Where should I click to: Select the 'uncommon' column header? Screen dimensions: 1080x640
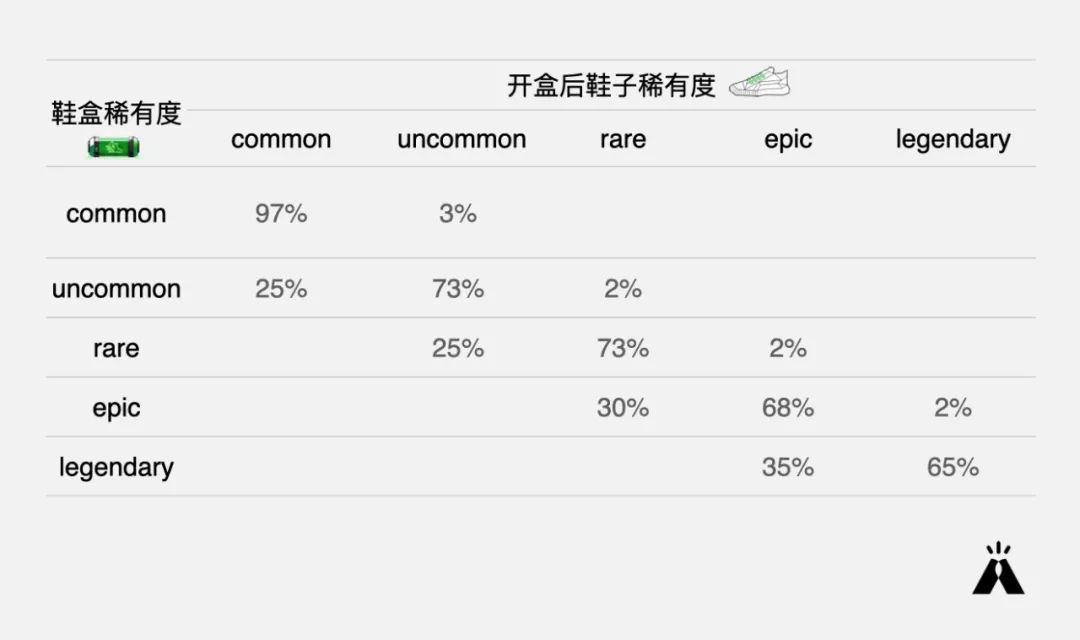pyautogui.click(x=461, y=139)
